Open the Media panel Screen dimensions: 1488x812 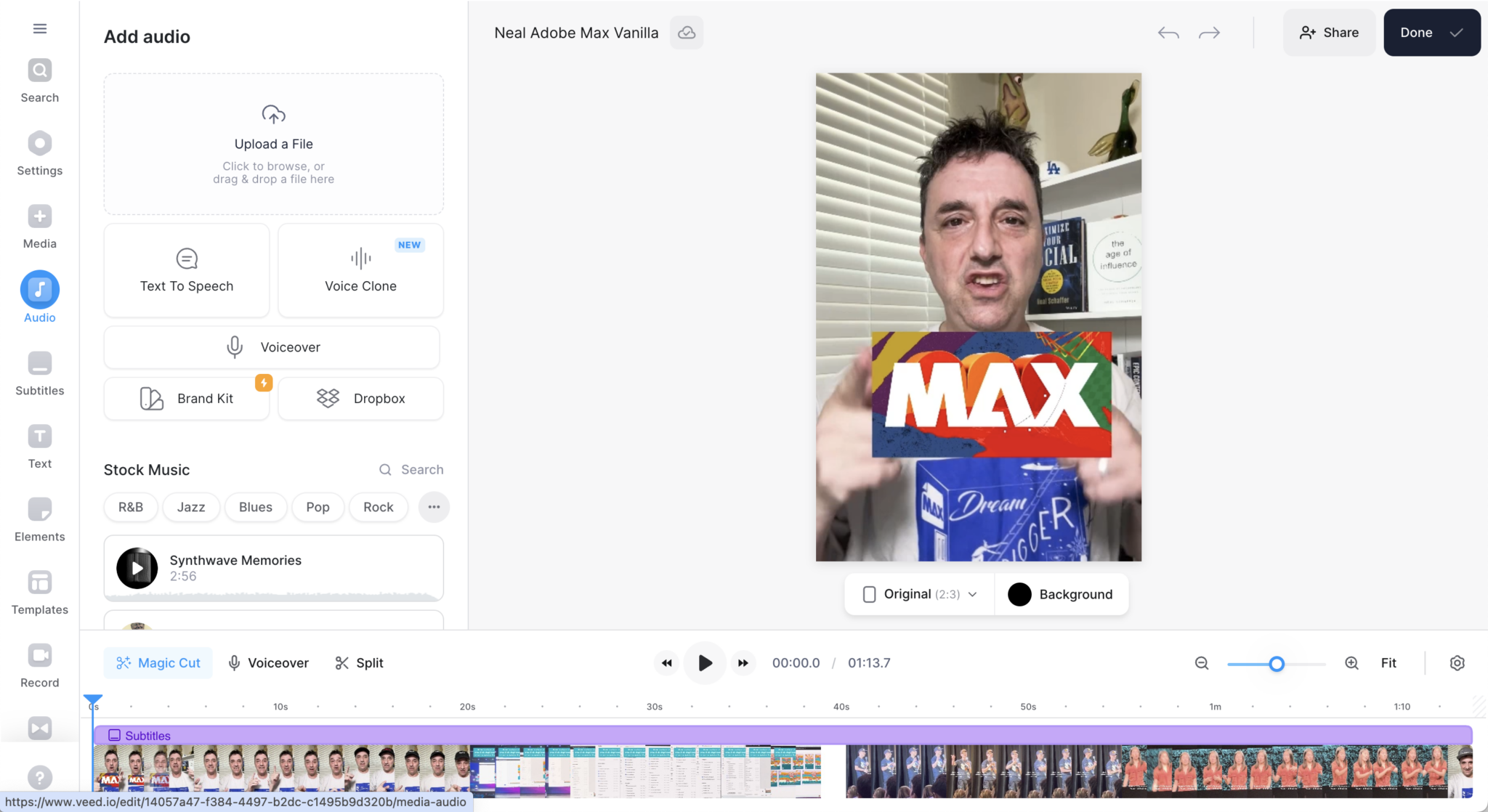click(x=39, y=225)
